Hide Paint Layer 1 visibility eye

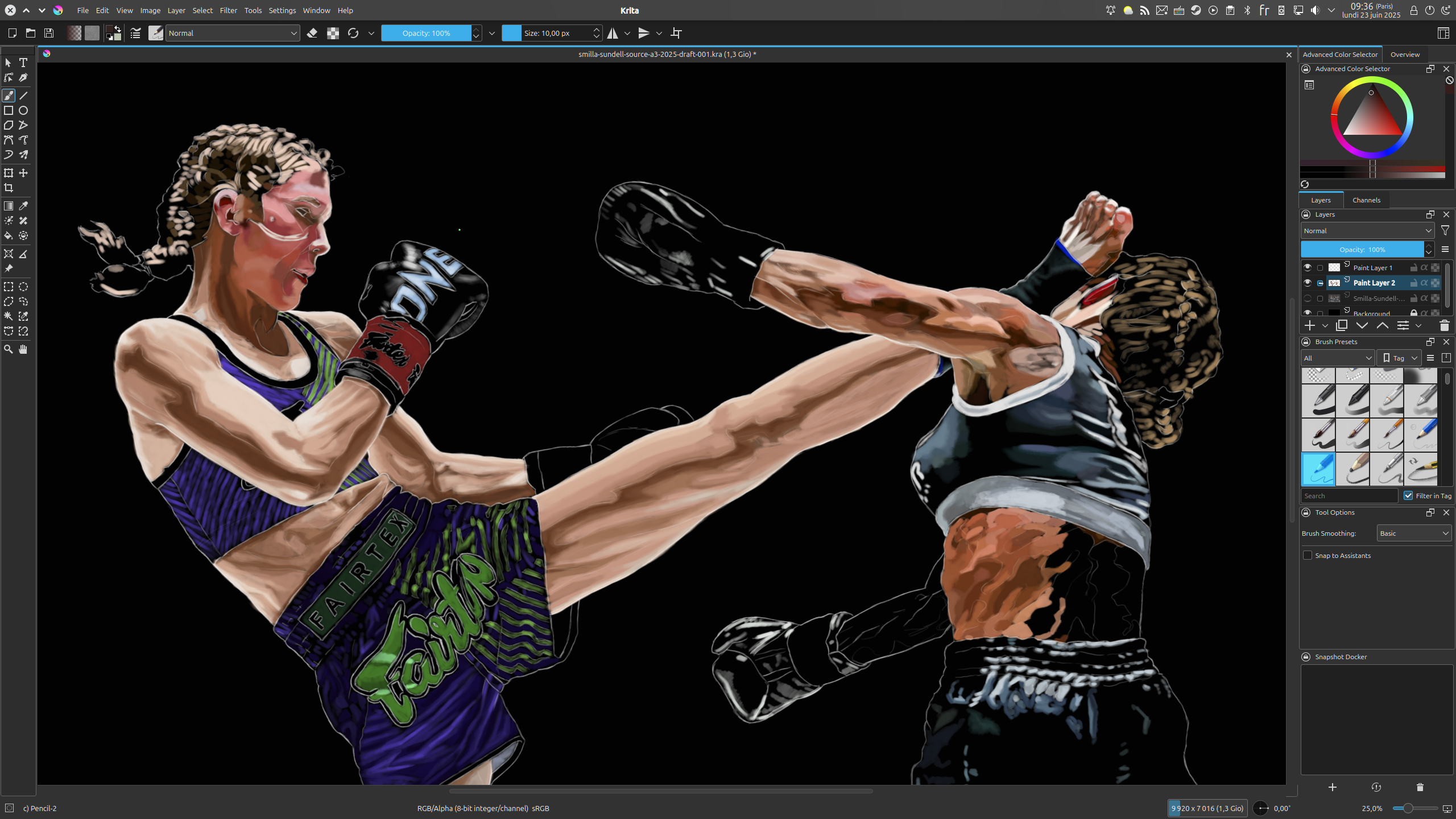tap(1308, 267)
